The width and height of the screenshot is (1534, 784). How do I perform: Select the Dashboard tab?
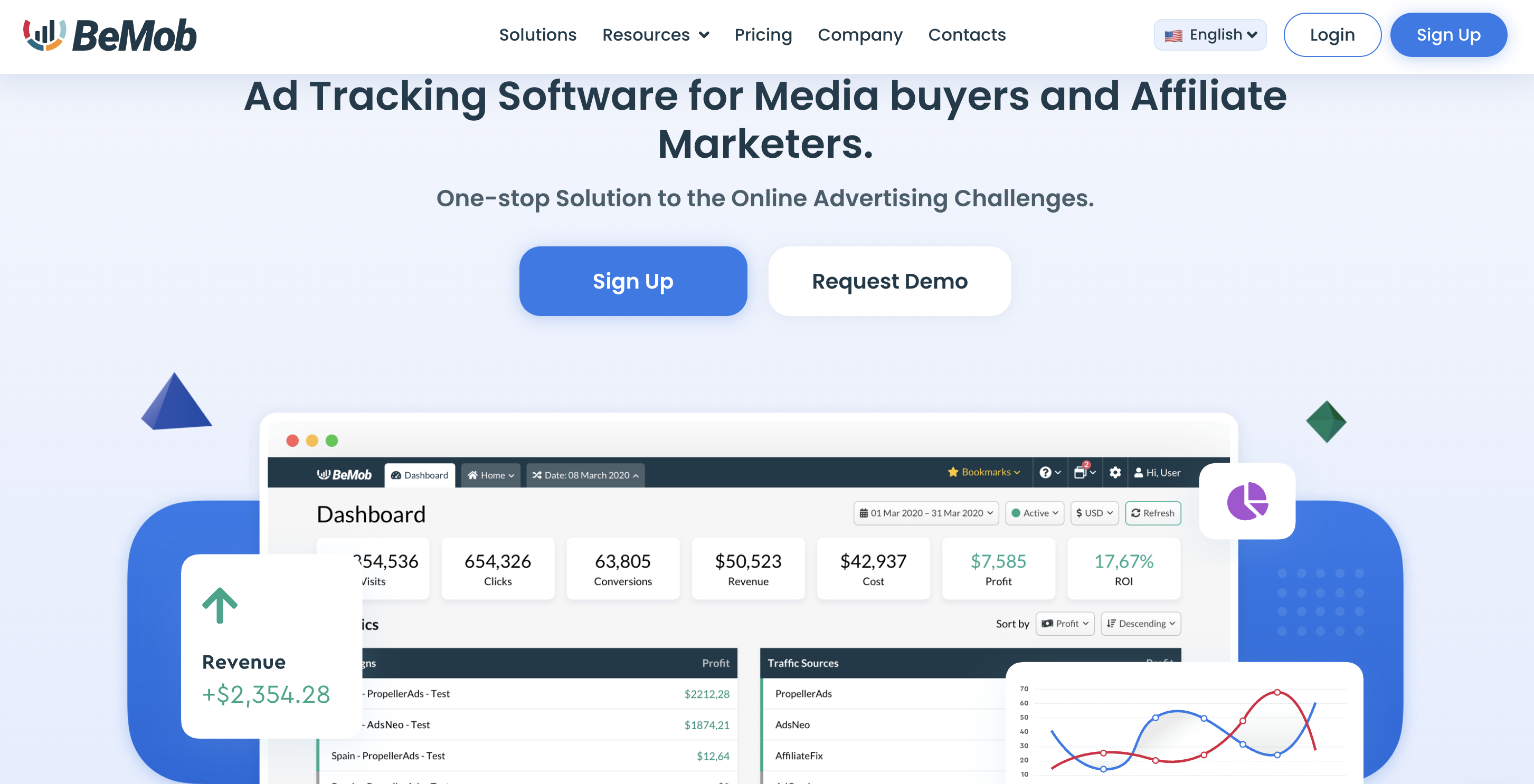click(x=420, y=474)
